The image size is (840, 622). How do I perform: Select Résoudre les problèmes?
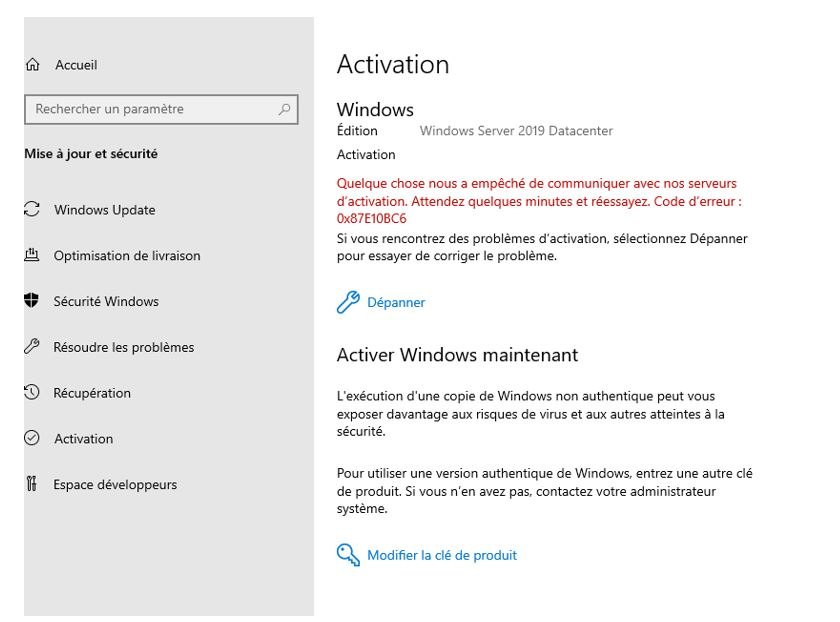click(124, 347)
